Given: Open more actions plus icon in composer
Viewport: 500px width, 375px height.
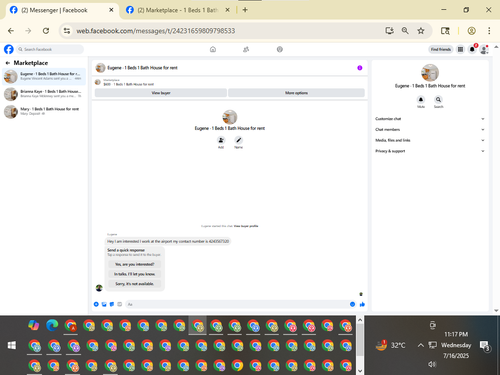Looking at the screenshot, I should coord(96,304).
